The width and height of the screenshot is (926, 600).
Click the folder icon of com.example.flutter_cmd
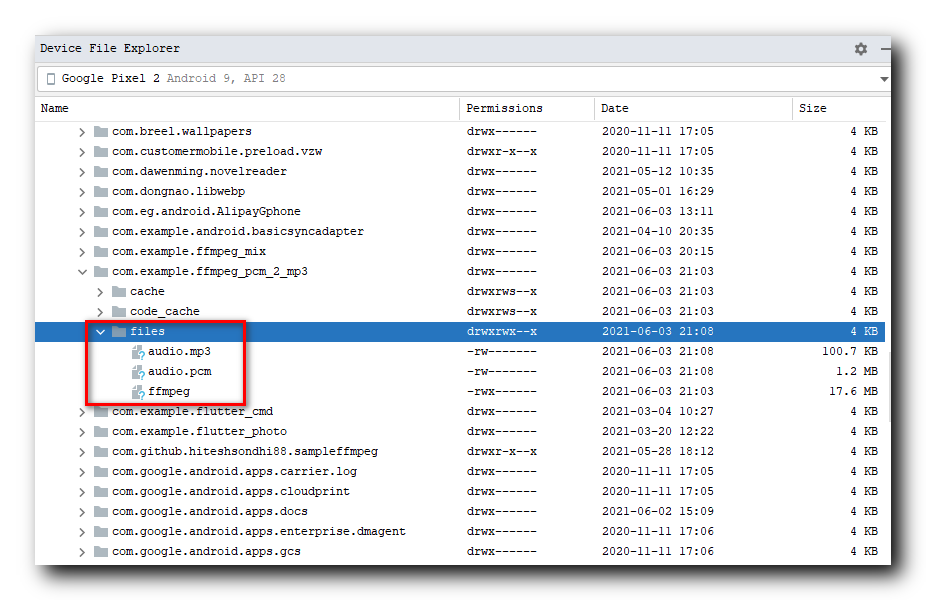[101, 412]
